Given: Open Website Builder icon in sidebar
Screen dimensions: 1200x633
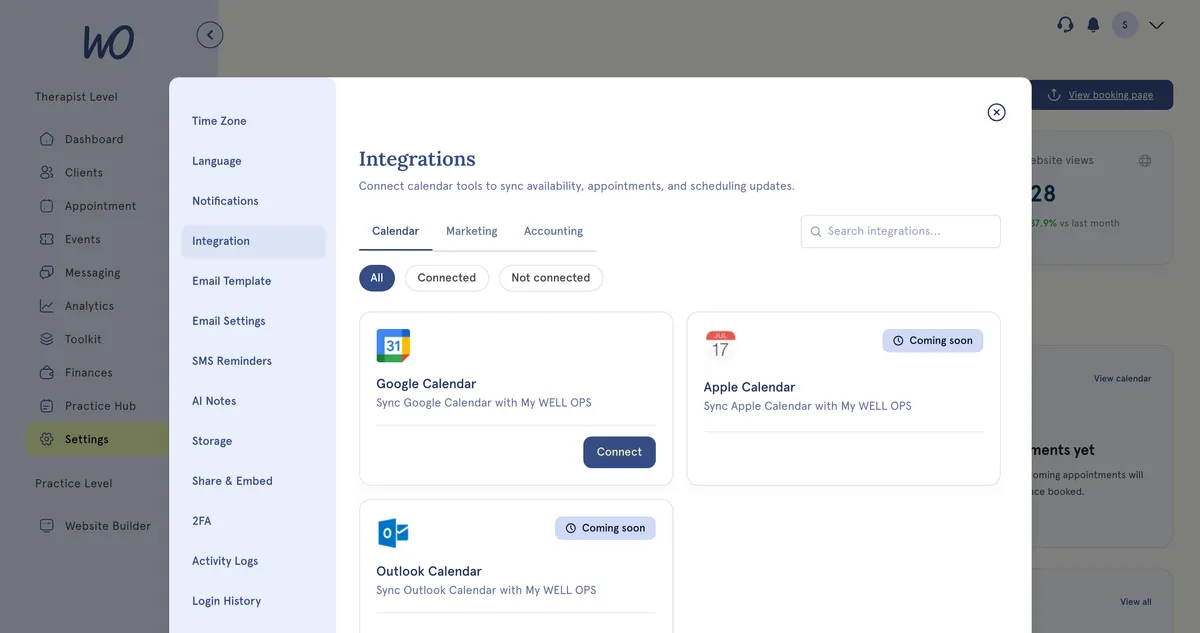Looking at the screenshot, I should pyautogui.click(x=47, y=526).
